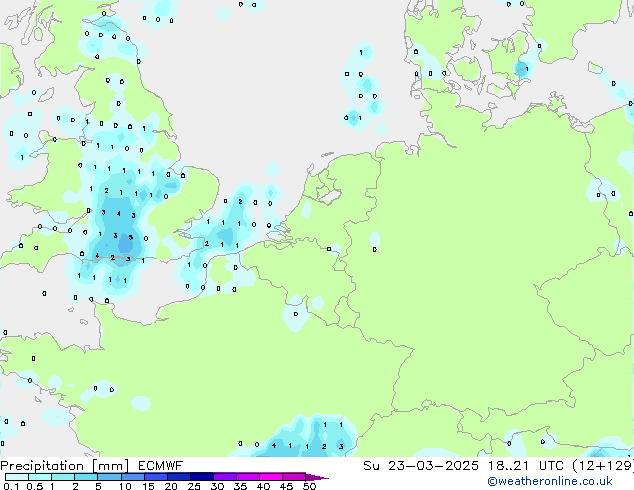Click the '50' legend scale label
Screen dimensions: 634x490
click(309, 486)
